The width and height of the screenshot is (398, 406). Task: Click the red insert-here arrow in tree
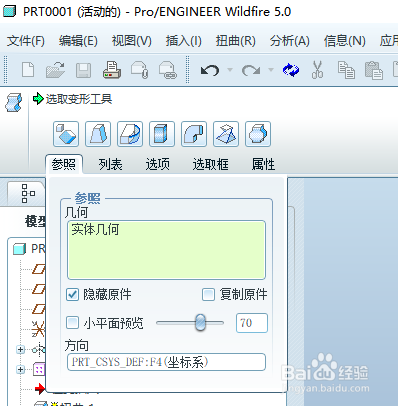(40, 388)
